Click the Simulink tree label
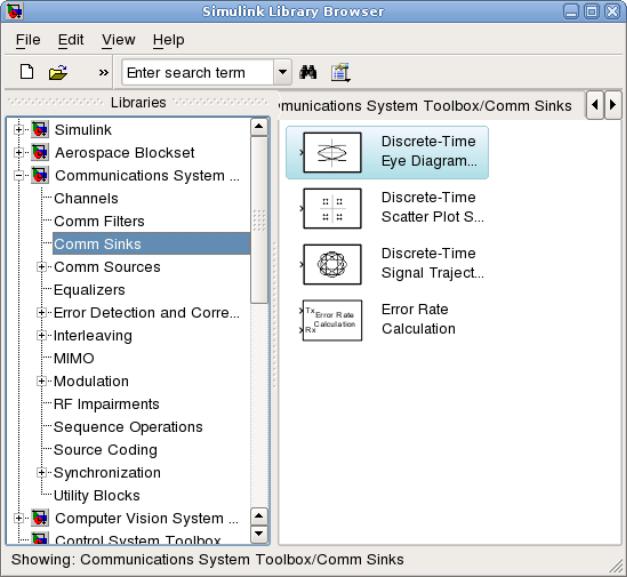 (83, 130)
